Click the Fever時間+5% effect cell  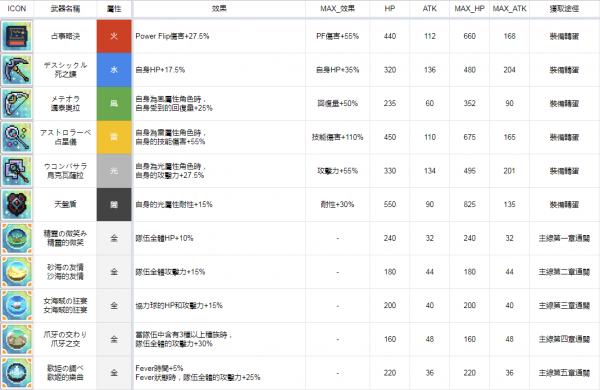(219, 373)
